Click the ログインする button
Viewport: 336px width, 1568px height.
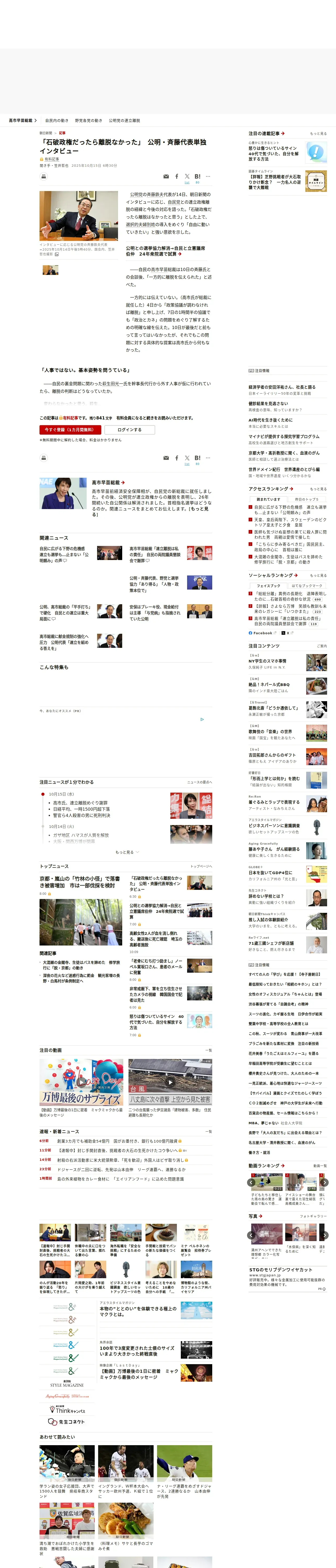point(129,430)
